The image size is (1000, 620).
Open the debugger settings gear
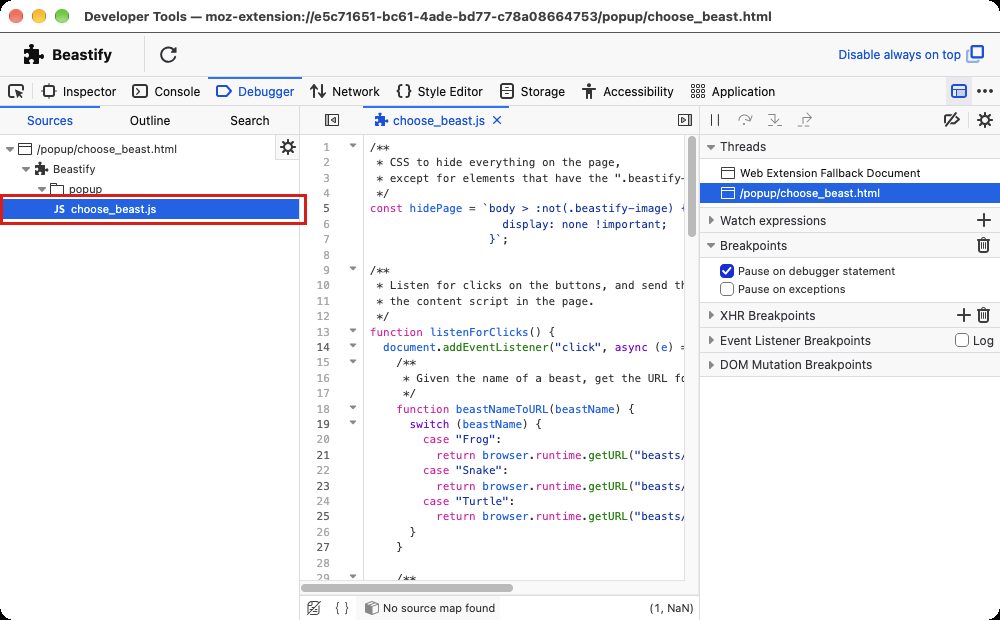(x=985, y=120)
